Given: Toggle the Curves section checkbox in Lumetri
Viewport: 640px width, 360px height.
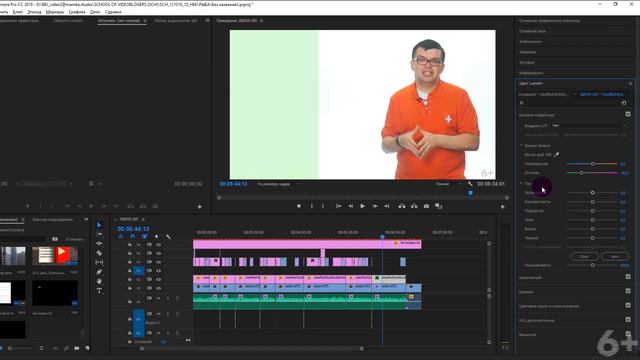Looking at the screenshot, I should click(x=628, y=291).
